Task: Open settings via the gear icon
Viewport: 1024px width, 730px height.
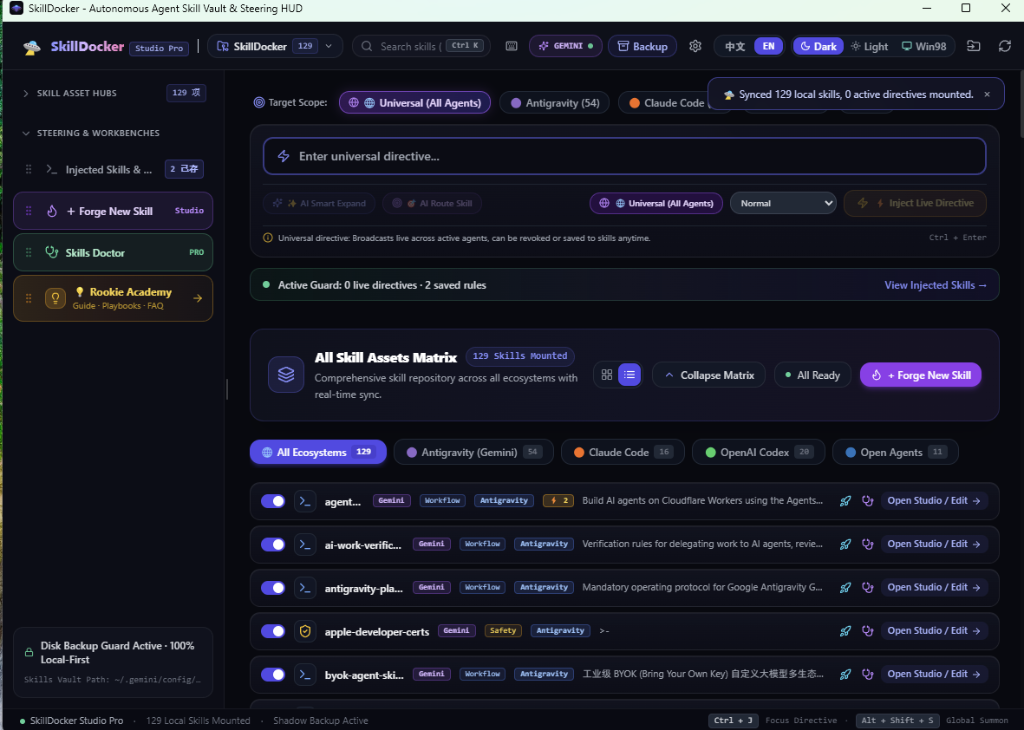Action: coord(695,46)
